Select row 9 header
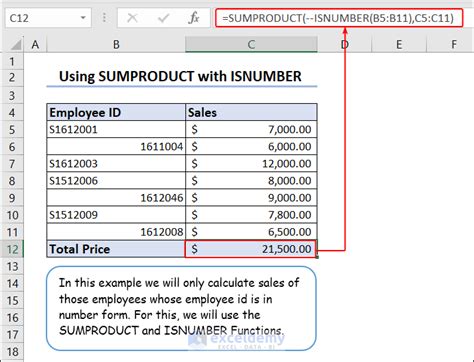This screenshot has height=362, width=474. tap(12, 198)
